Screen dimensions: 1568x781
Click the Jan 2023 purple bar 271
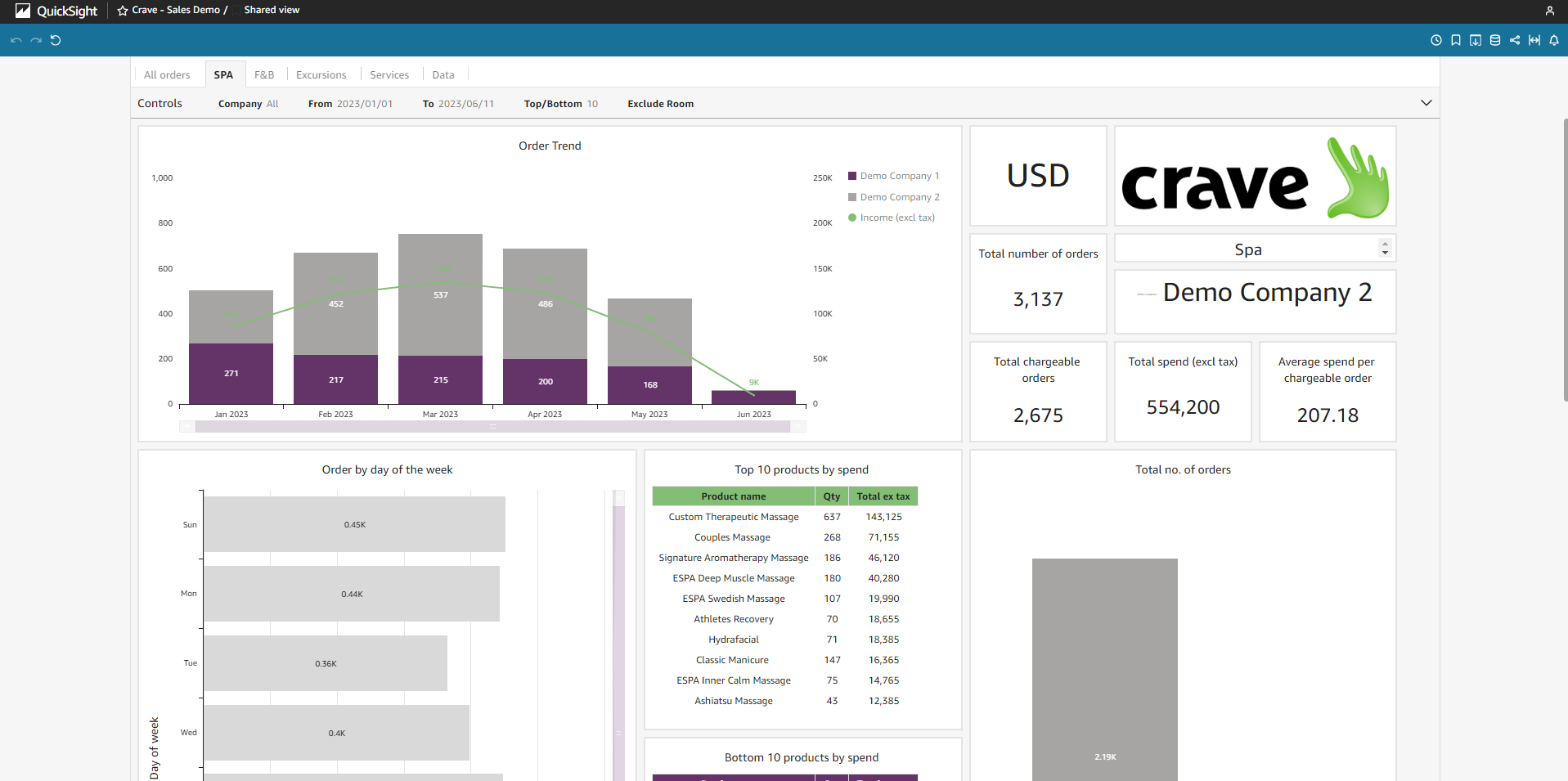231,374
